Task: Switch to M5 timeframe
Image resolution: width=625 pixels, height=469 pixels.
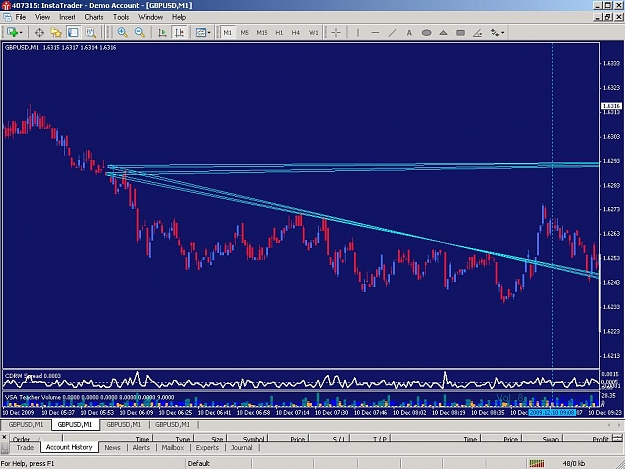Action: click(x=244, y=33)
